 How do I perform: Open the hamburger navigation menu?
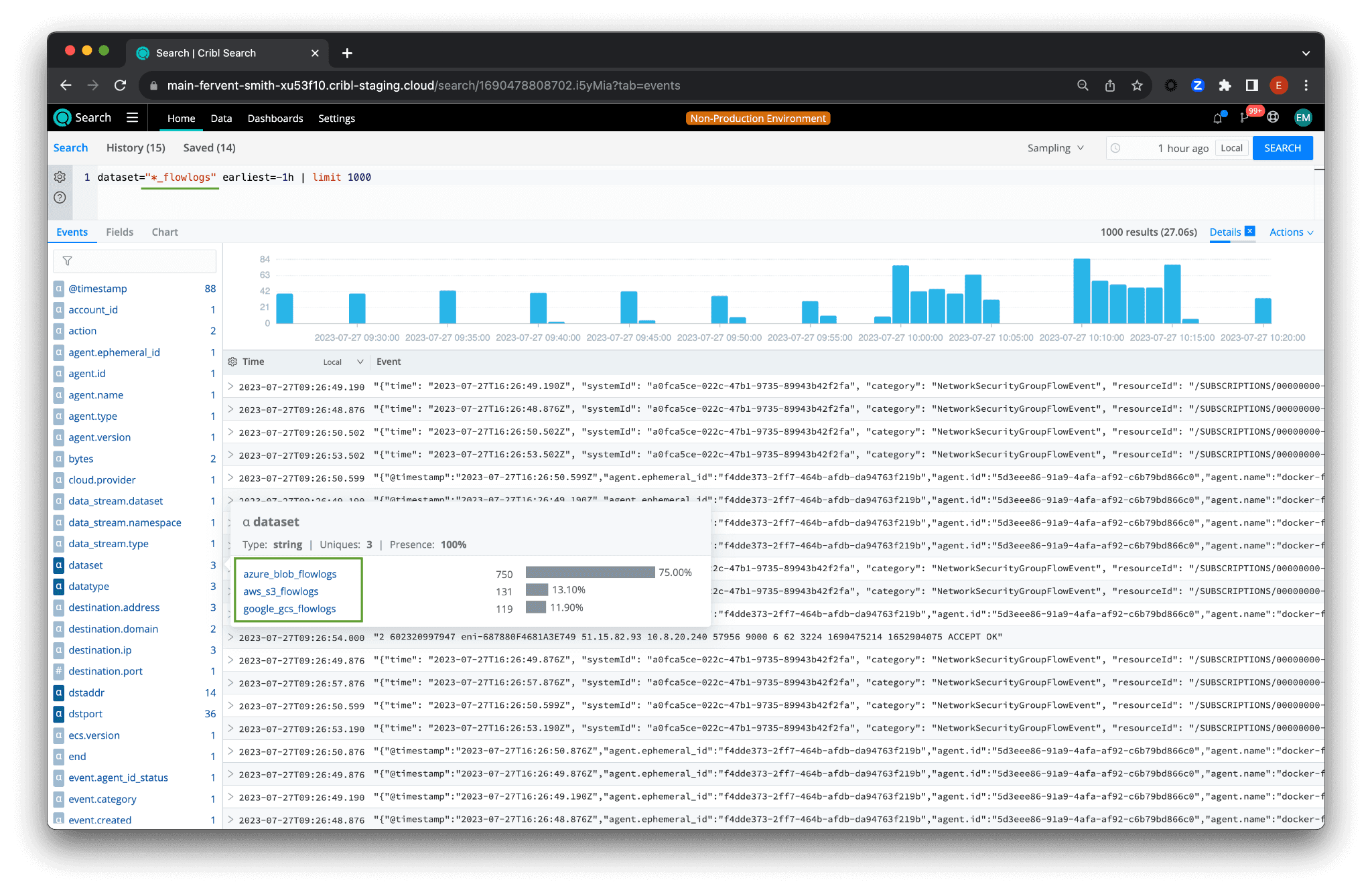(133, 118)
